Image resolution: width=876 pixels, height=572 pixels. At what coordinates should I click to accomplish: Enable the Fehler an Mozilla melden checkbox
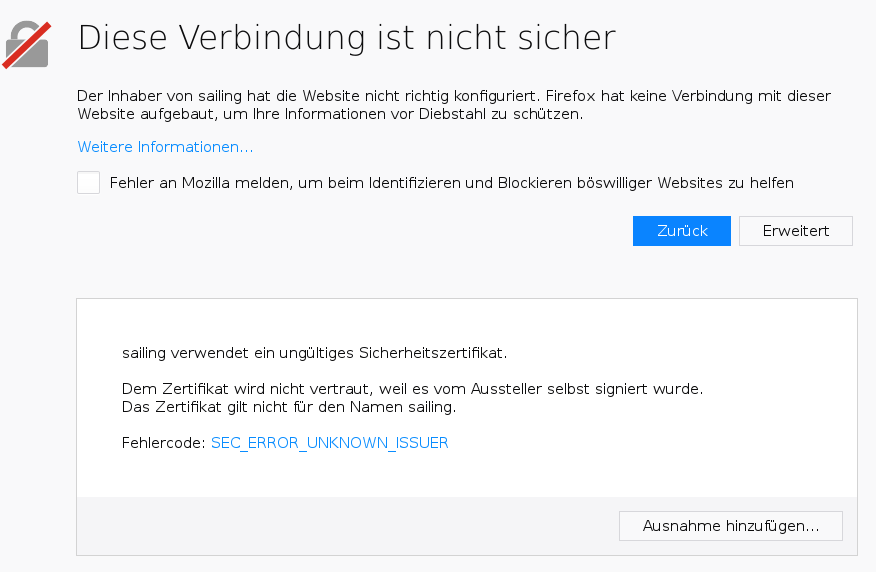pyautogui.click(x=88, y=183)
